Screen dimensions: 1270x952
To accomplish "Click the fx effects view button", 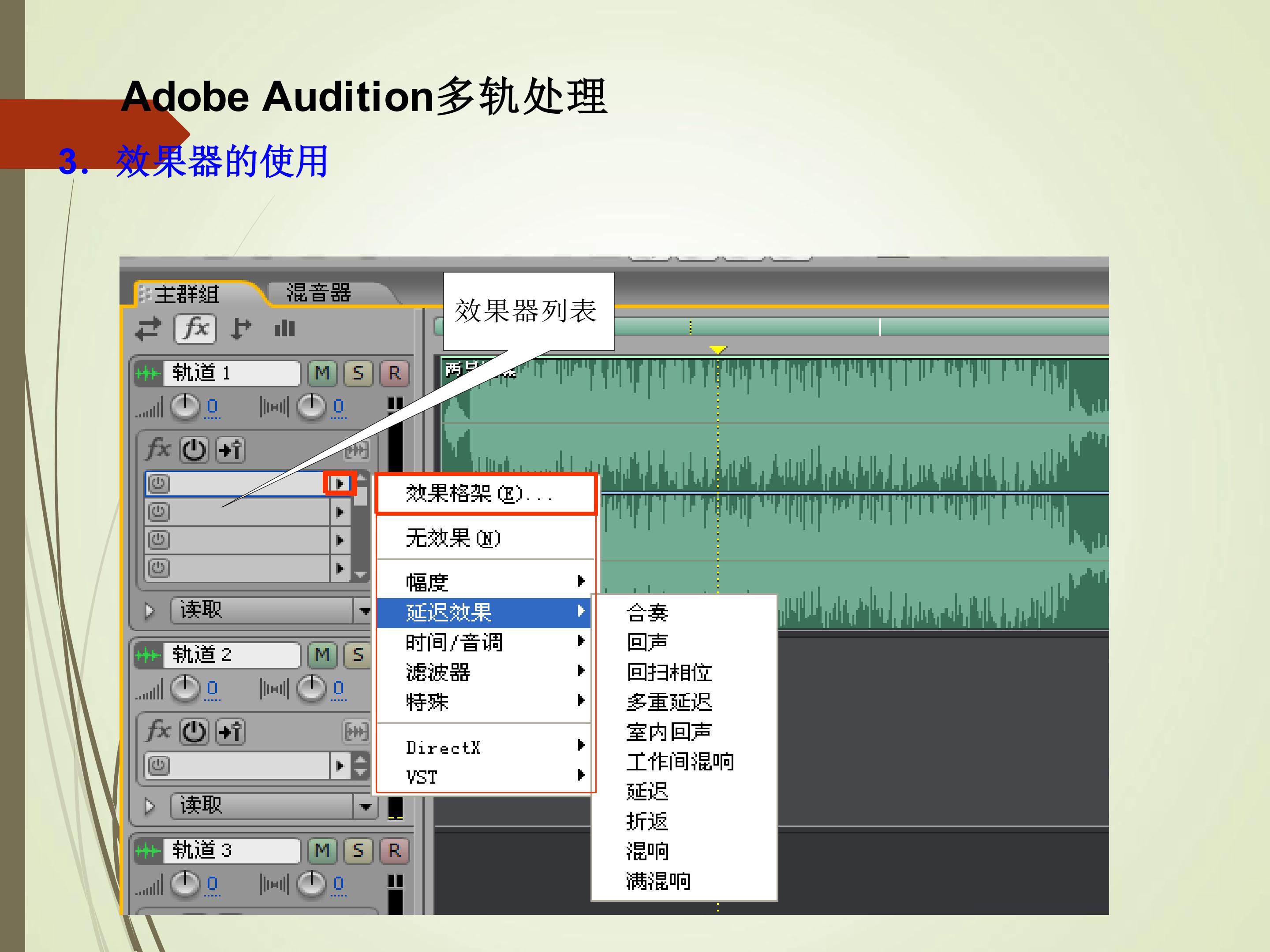I will (x=195, y=329).
